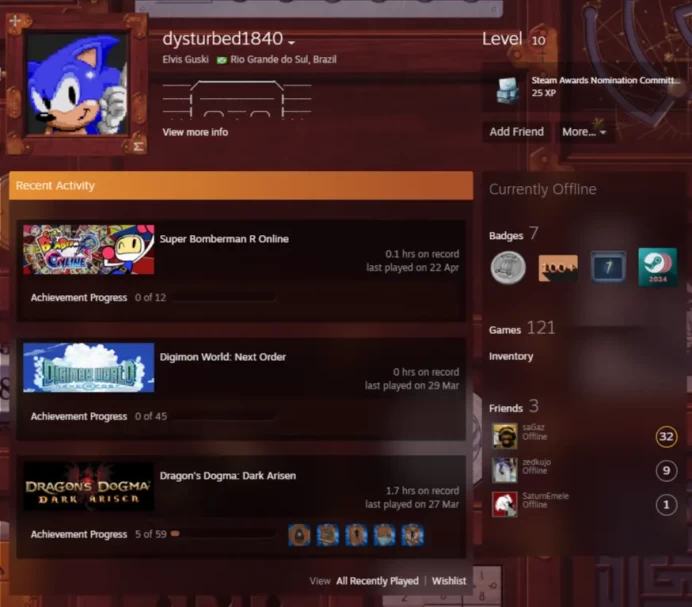Click the 100+ games collector badge
692x607 pixels.
(558, 268)
